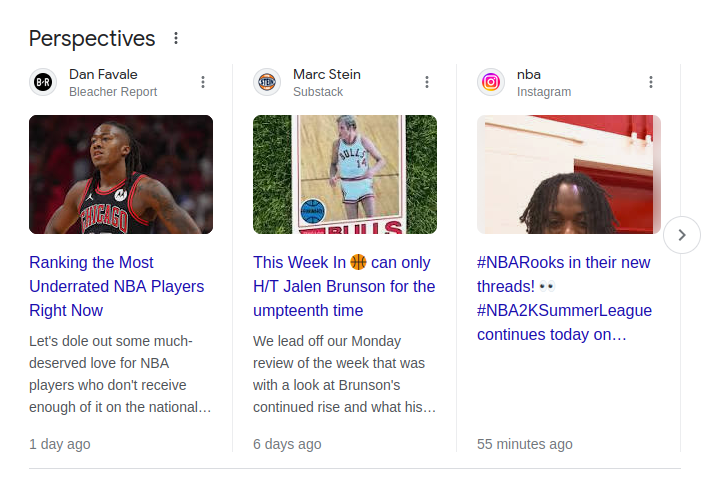
Task: Click the Dan Favale author name
Action: [103, 74]
